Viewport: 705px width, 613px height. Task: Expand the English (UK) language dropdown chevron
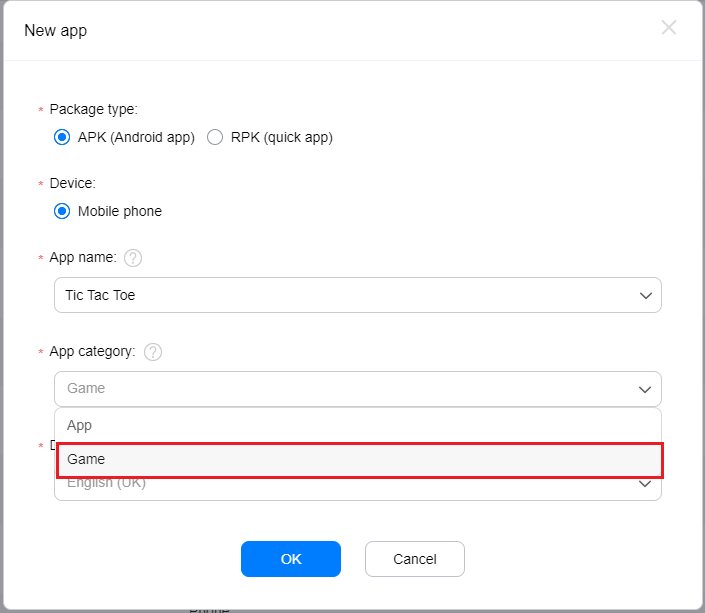645,484
